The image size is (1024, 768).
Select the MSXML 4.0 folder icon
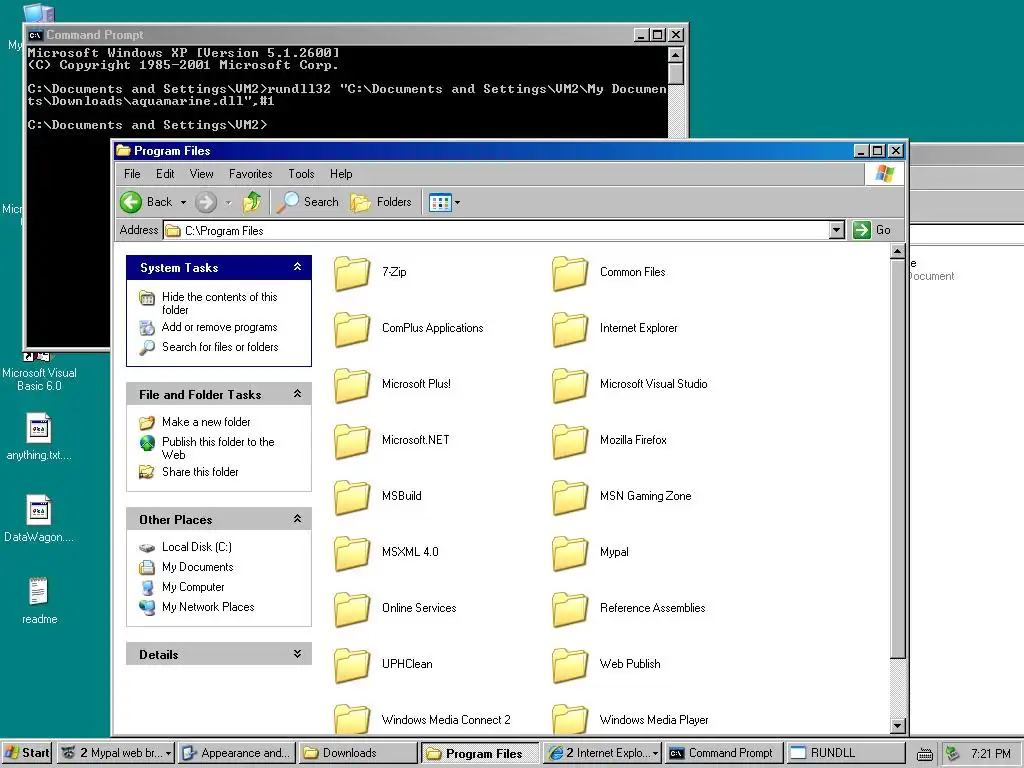[x=352, y=553]
